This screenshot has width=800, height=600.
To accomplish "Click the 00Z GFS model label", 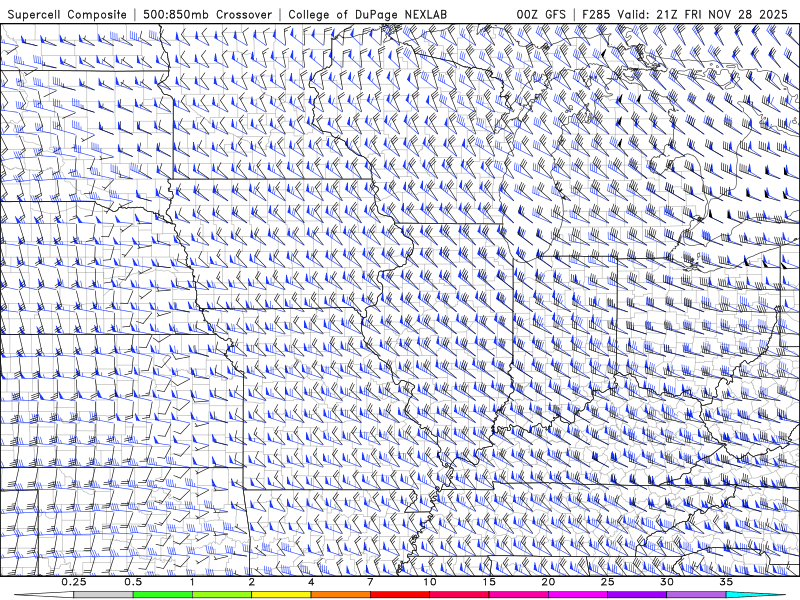I will click(541, 14).
